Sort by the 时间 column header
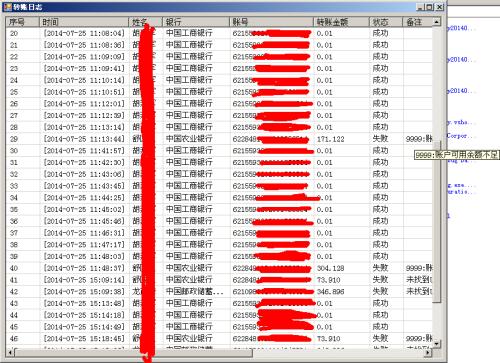Image resolution: width=500 pixels, height=363 pixels. (x=84, y=22)
